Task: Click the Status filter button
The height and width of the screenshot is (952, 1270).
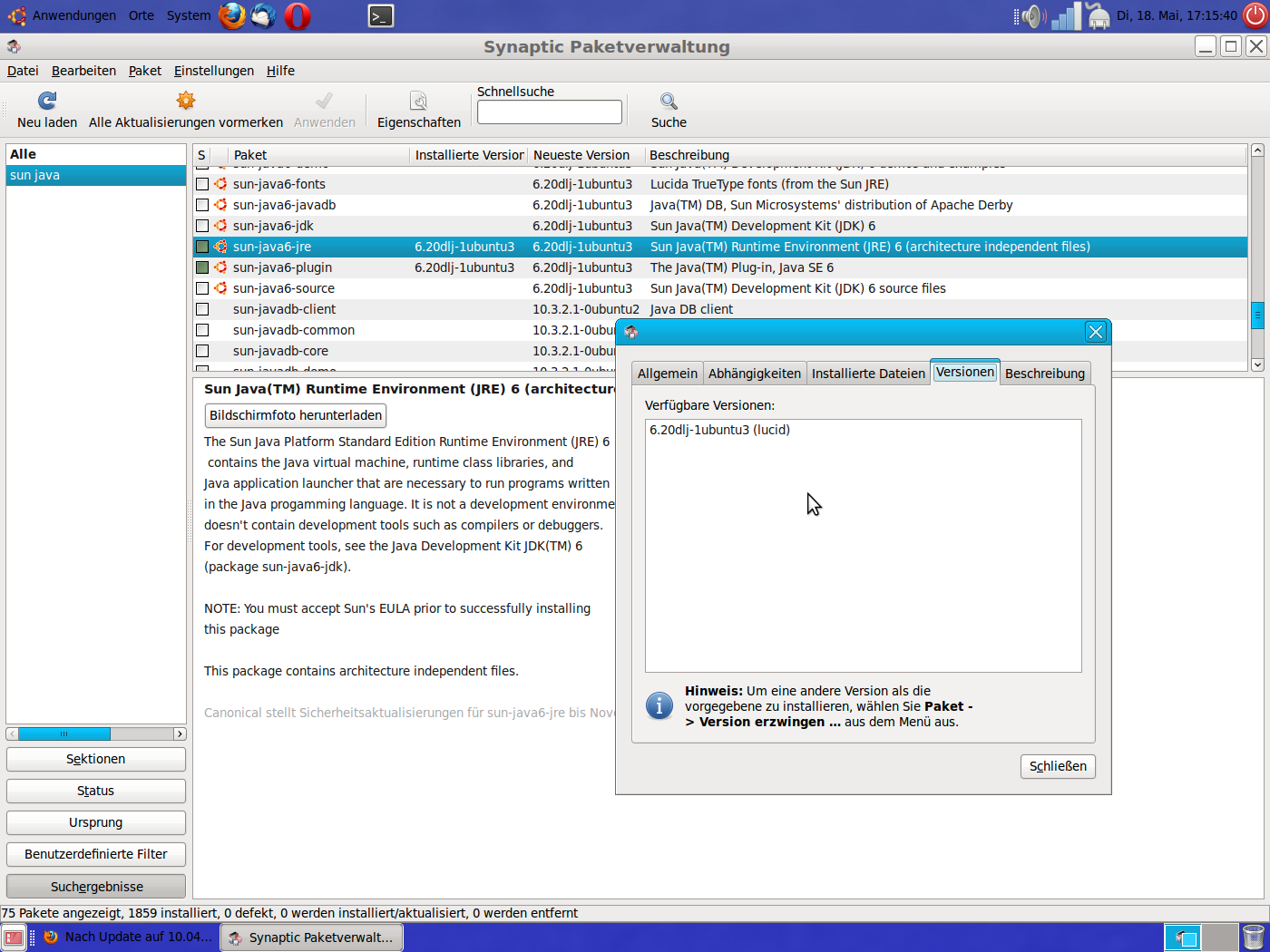Action: click(x=96, y=791)
